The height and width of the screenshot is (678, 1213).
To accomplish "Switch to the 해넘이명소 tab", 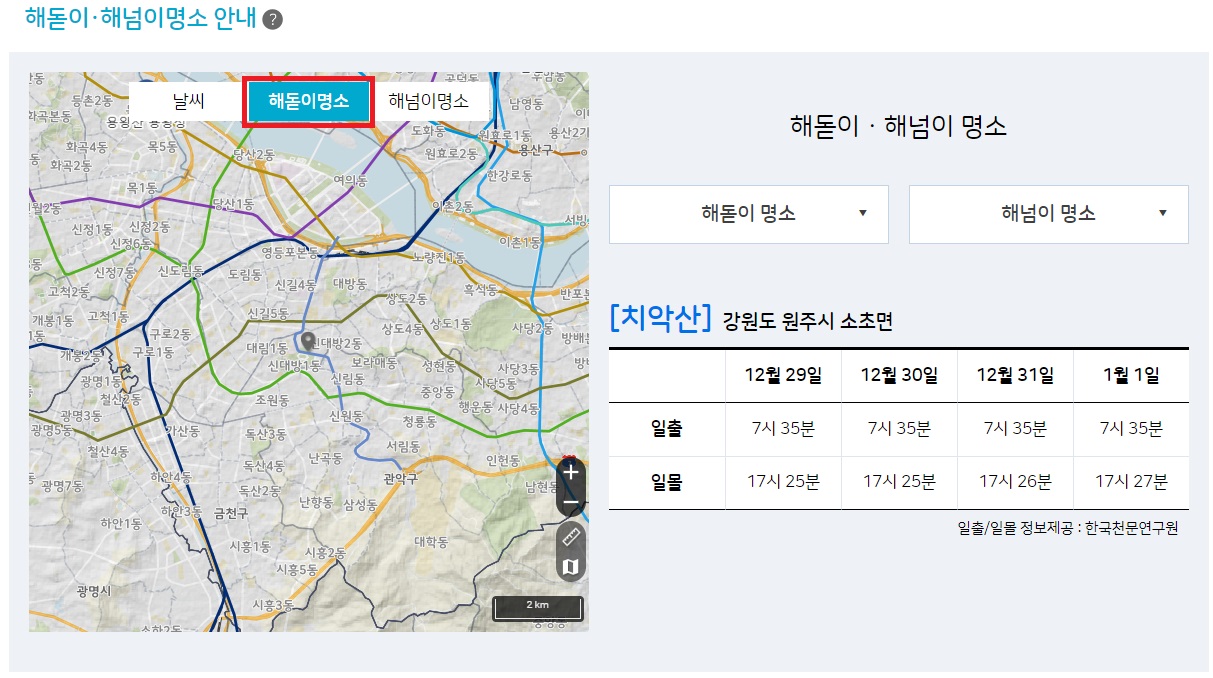I will [x=430, y=101].
